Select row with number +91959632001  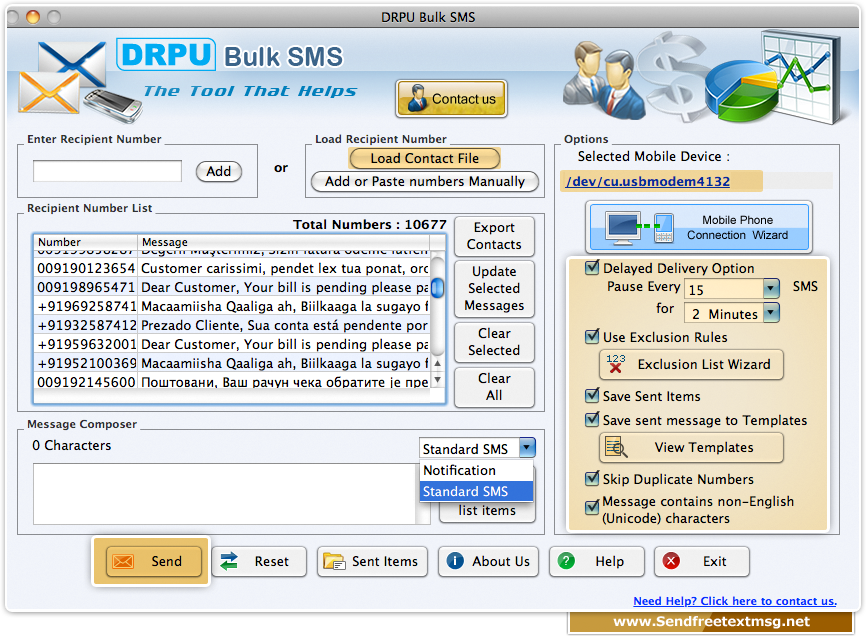(232, 344)
